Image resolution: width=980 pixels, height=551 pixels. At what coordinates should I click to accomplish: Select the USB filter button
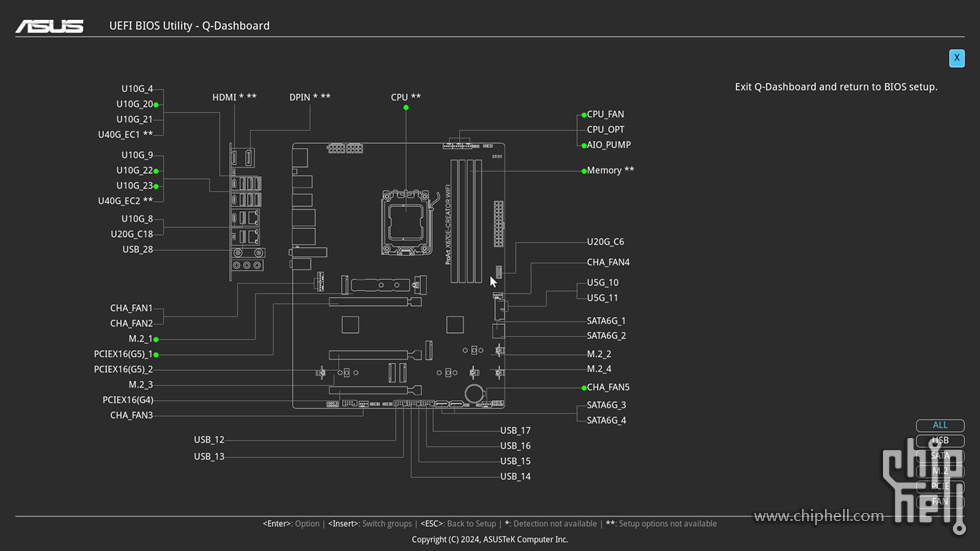(939, 440)
